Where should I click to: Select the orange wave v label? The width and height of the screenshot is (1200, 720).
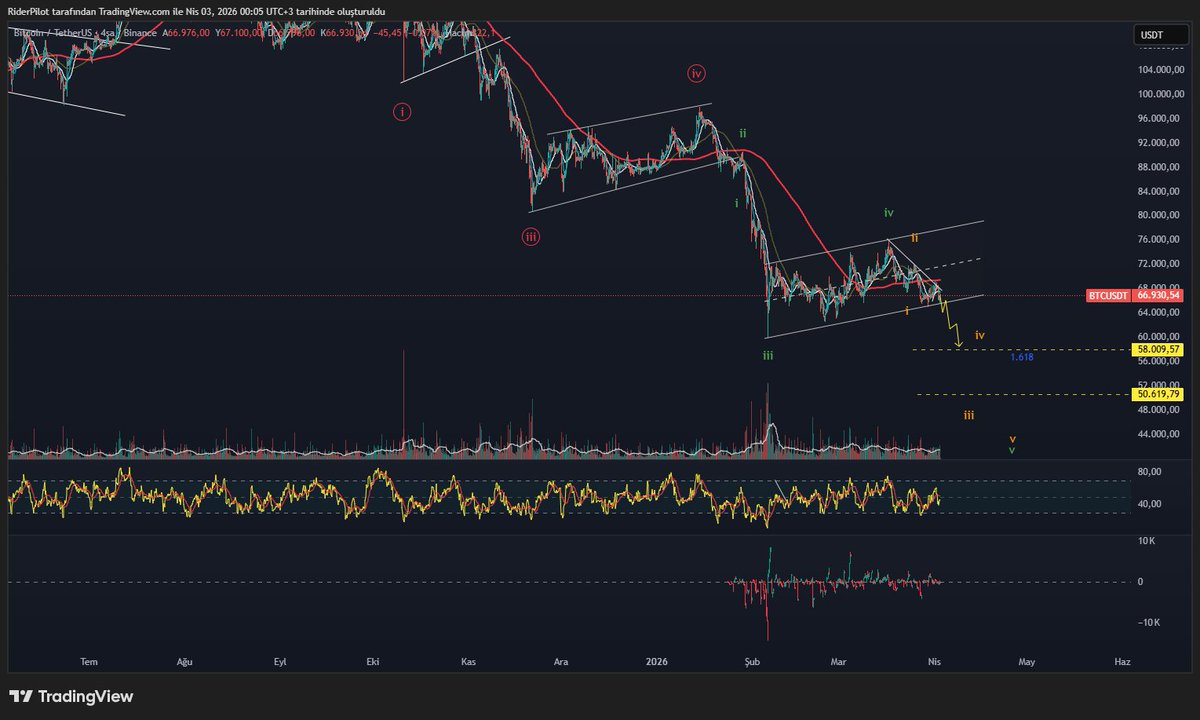(1012, 438)
